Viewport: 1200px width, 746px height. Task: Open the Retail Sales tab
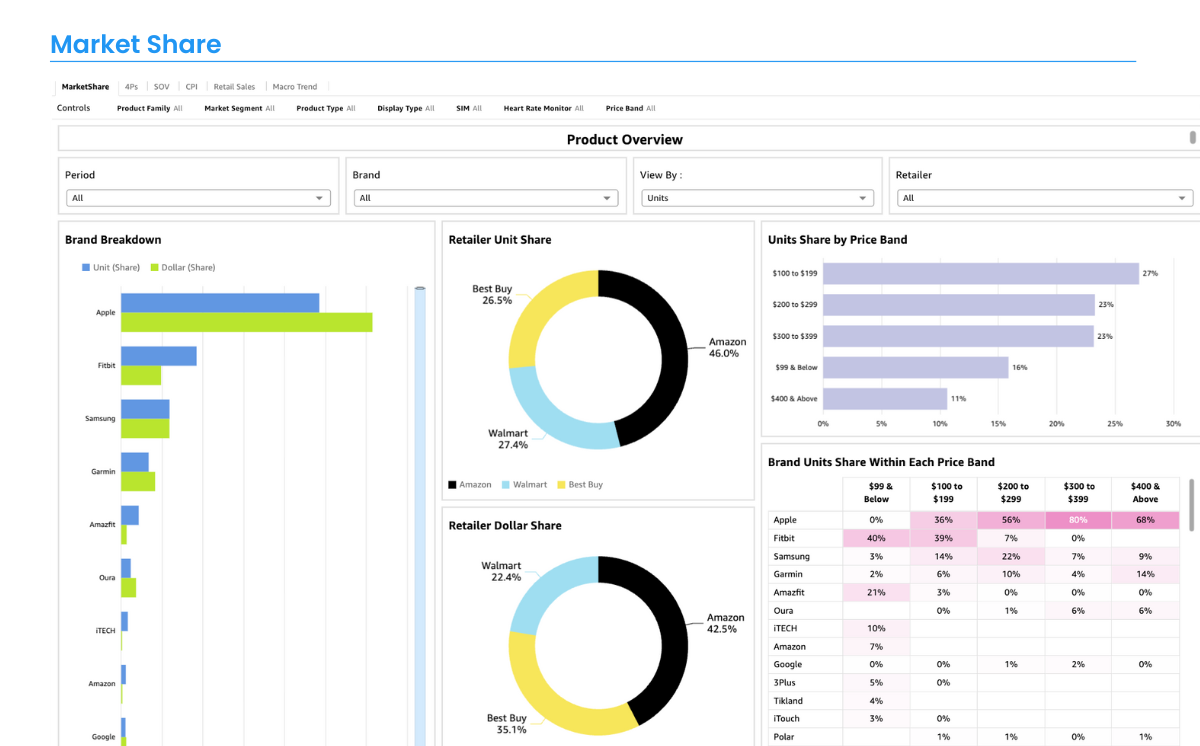(234, 87)
